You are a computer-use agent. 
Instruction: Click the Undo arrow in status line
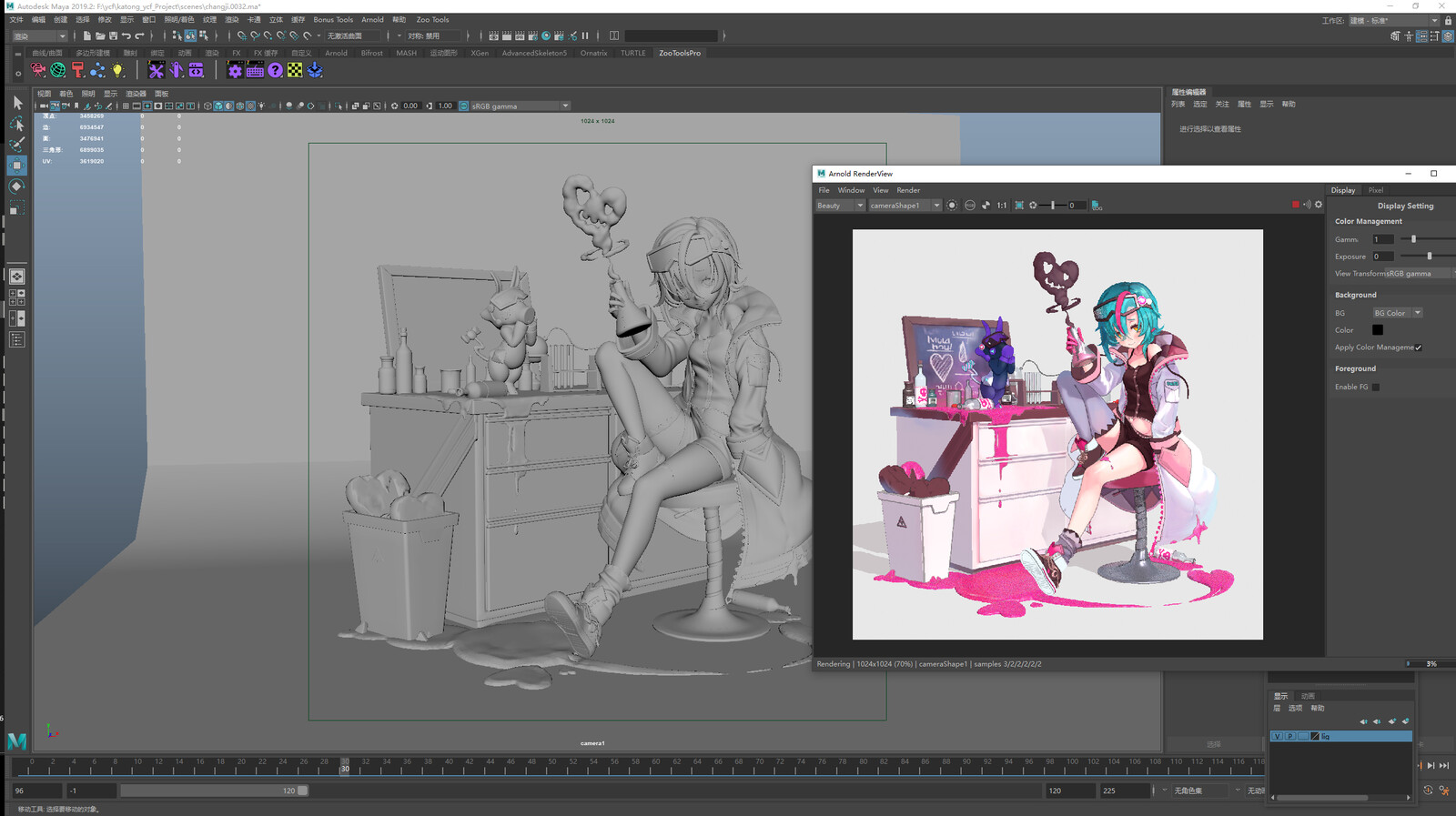click(x=126, y=35)
